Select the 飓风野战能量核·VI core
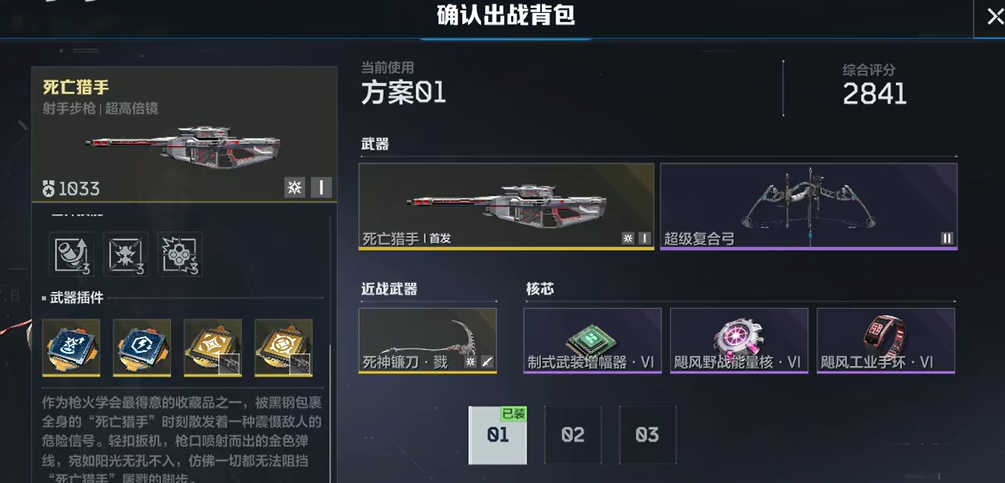The width and height of the screenshot is (1005, 483). click(x=739, y=341)
